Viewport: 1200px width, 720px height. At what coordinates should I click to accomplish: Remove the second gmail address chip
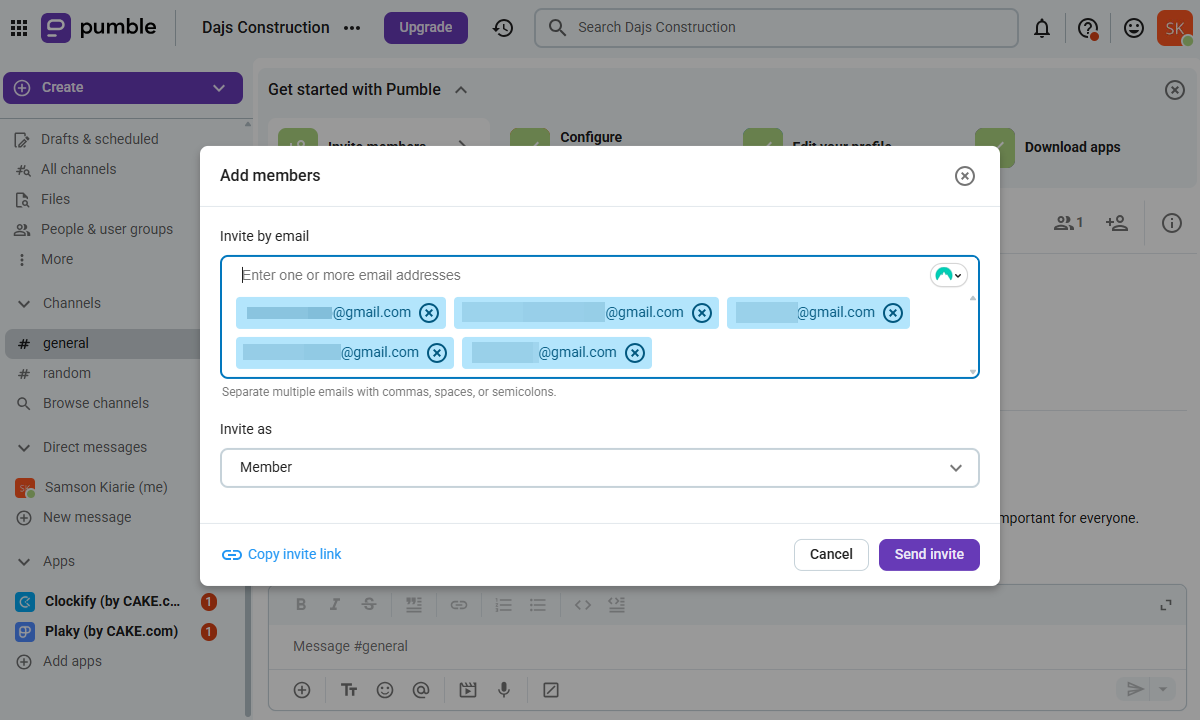(x=702, y=313)
